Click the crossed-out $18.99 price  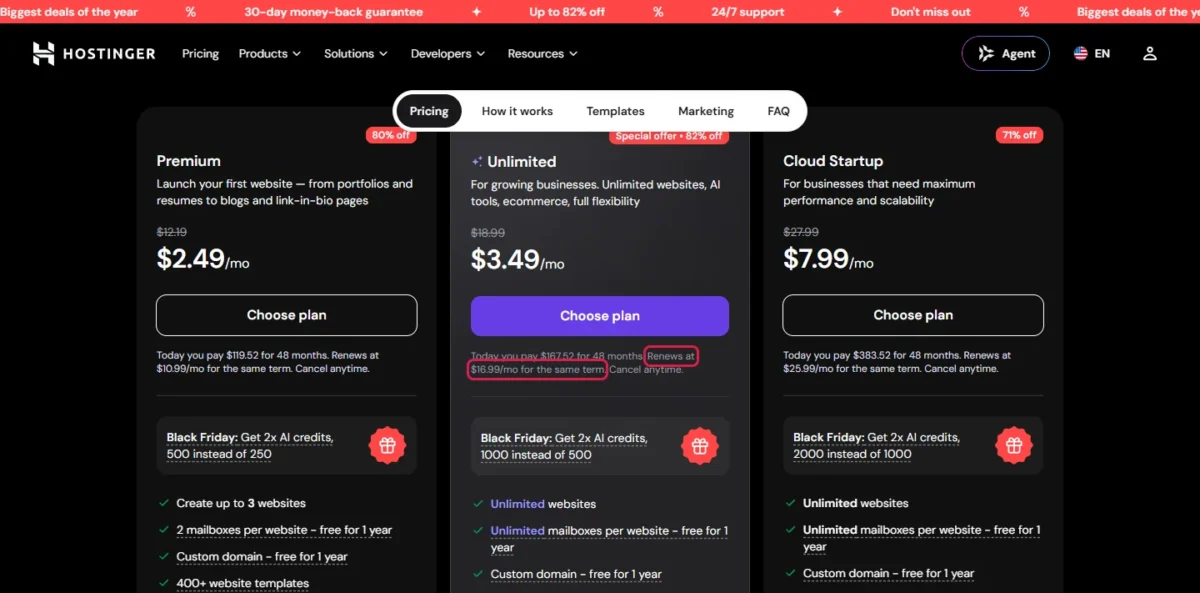pyautogui.click(x=488, y=232)
